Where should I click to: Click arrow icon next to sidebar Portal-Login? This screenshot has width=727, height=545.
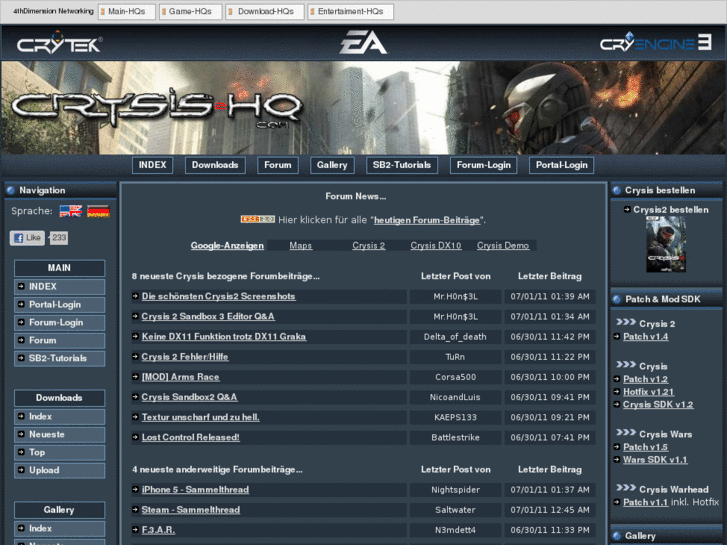tap(21, 304)
